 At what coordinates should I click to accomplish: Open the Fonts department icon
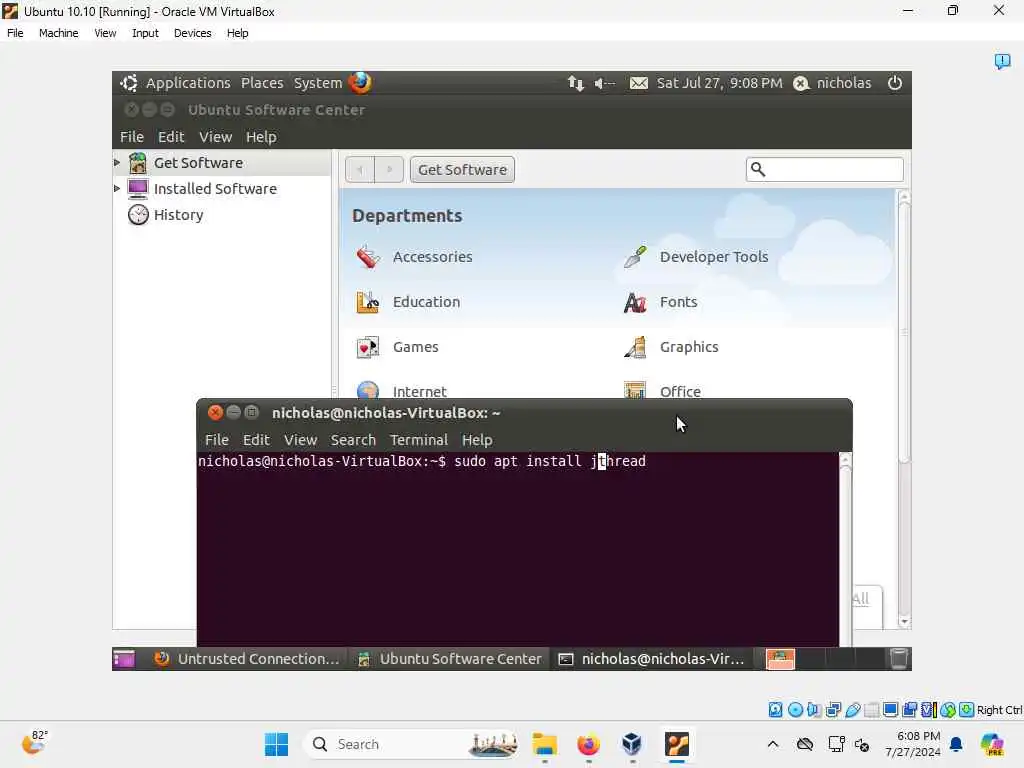[635, 302]
